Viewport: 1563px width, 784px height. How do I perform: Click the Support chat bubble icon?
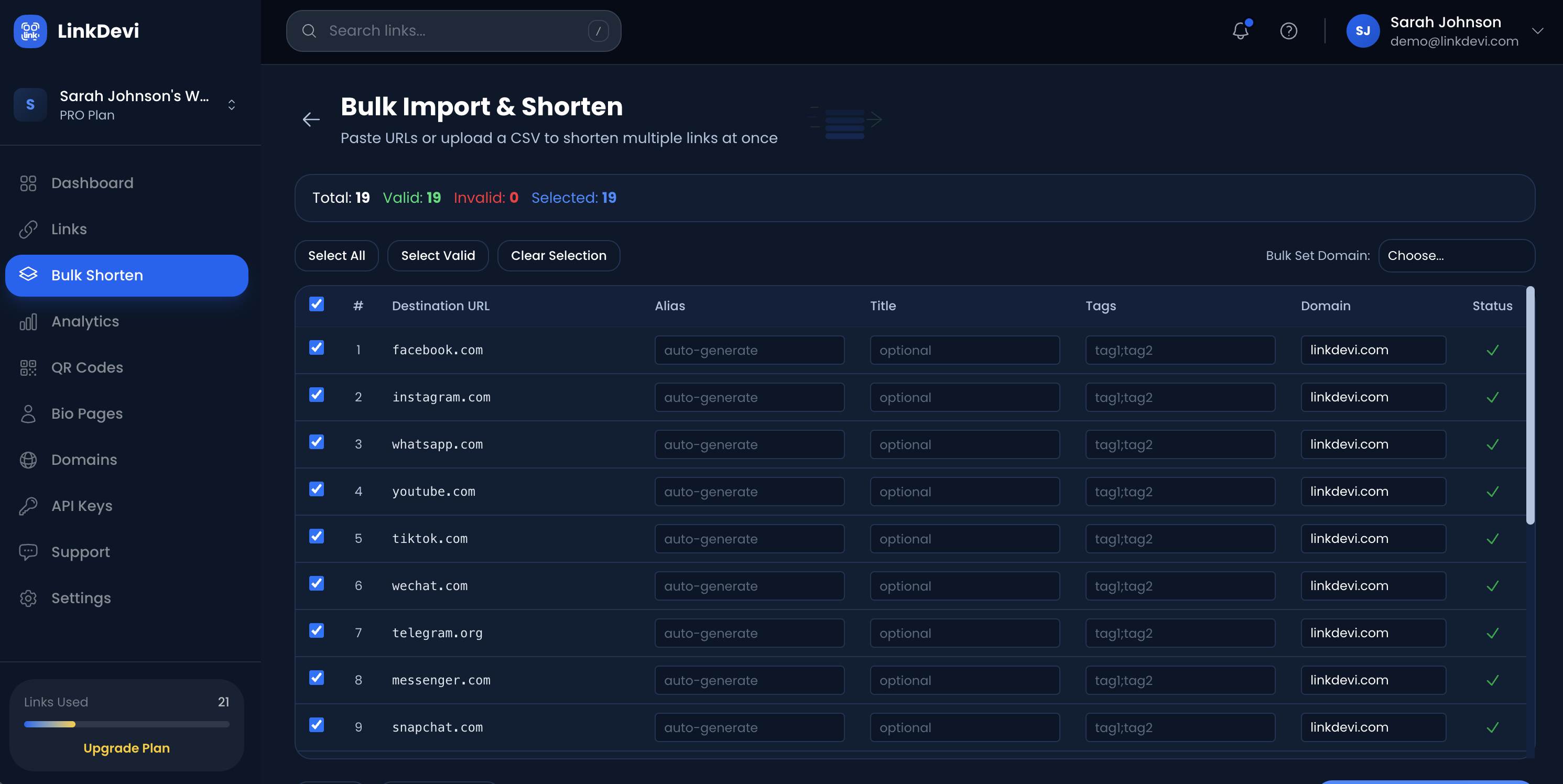point(28,552)
